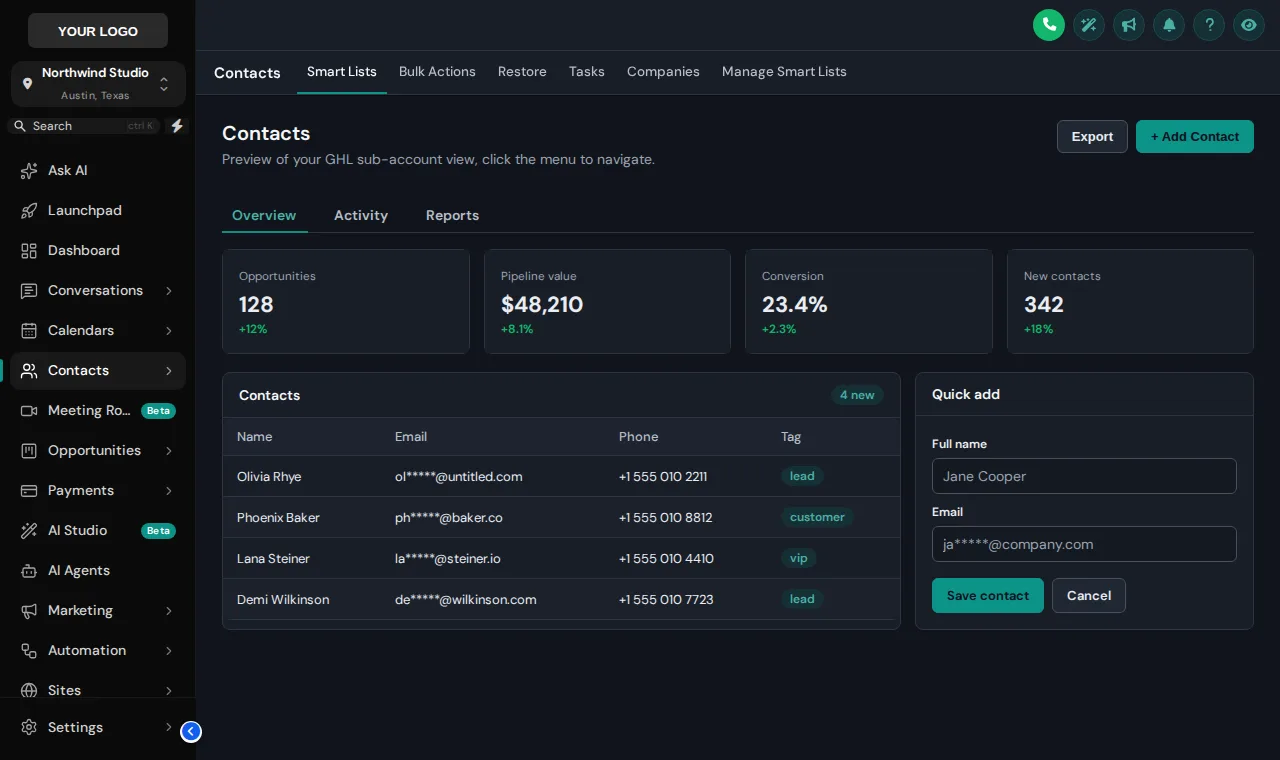Expand the Opportunities submenu chevron
Viewport: 1280px width, 760px height.
pos(169,451)
